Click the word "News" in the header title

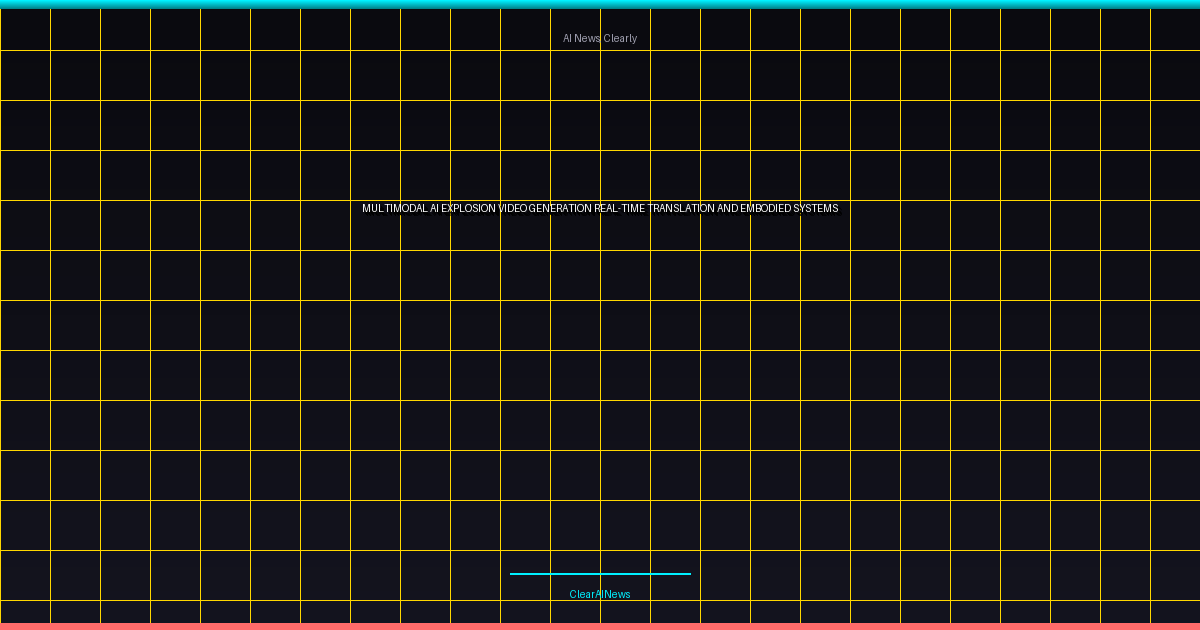[588, 39]
